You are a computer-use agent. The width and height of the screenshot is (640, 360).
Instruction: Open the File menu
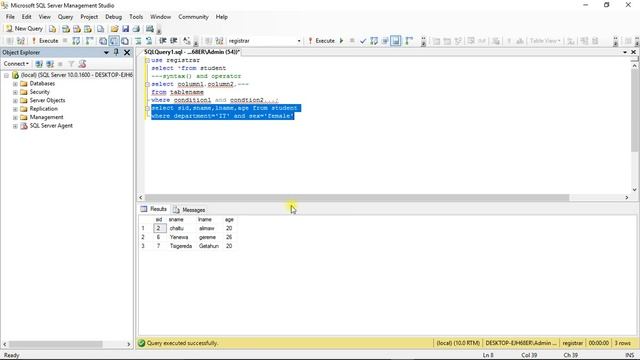[10, 17]
